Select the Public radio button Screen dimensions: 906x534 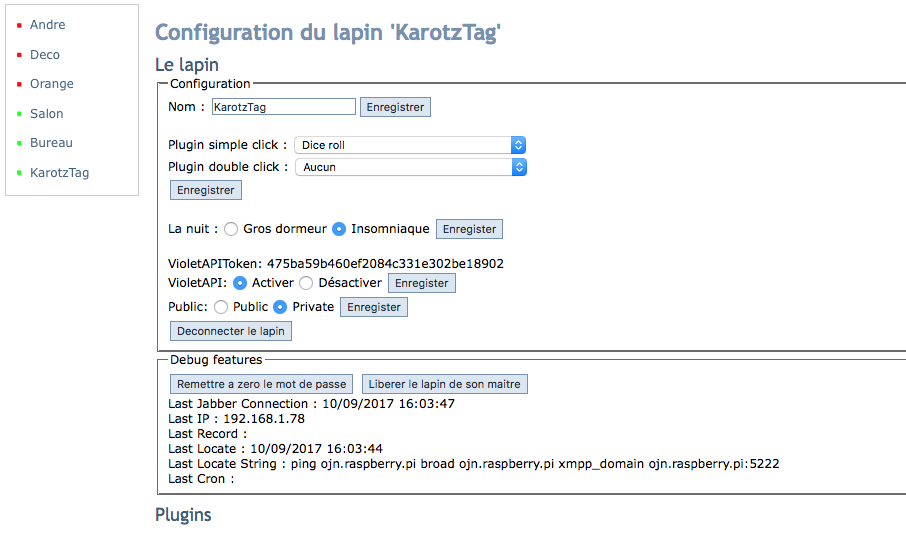point(221,307)
